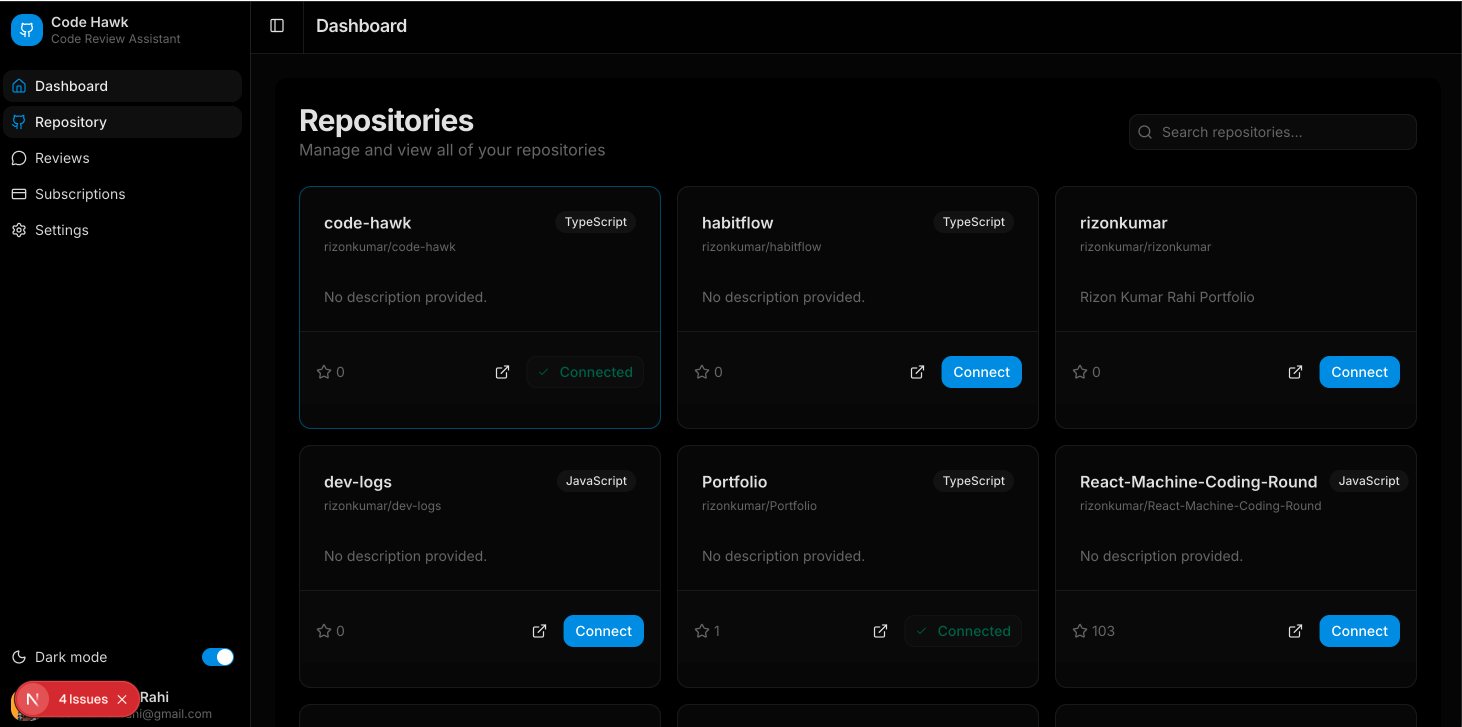Switch off the Dark mode toggle
Screen dimensions: 1462x727
(x=217, y=657)
